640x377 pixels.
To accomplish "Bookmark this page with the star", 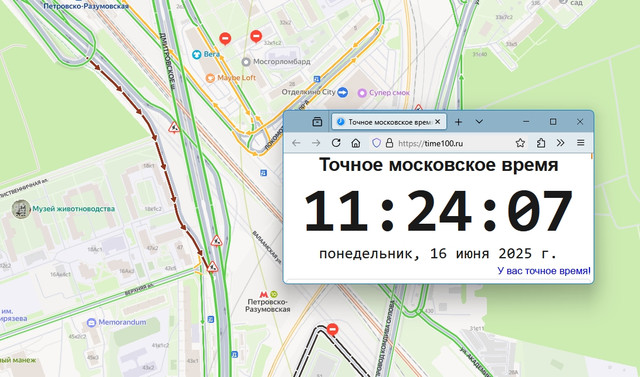I will [520, 142].
